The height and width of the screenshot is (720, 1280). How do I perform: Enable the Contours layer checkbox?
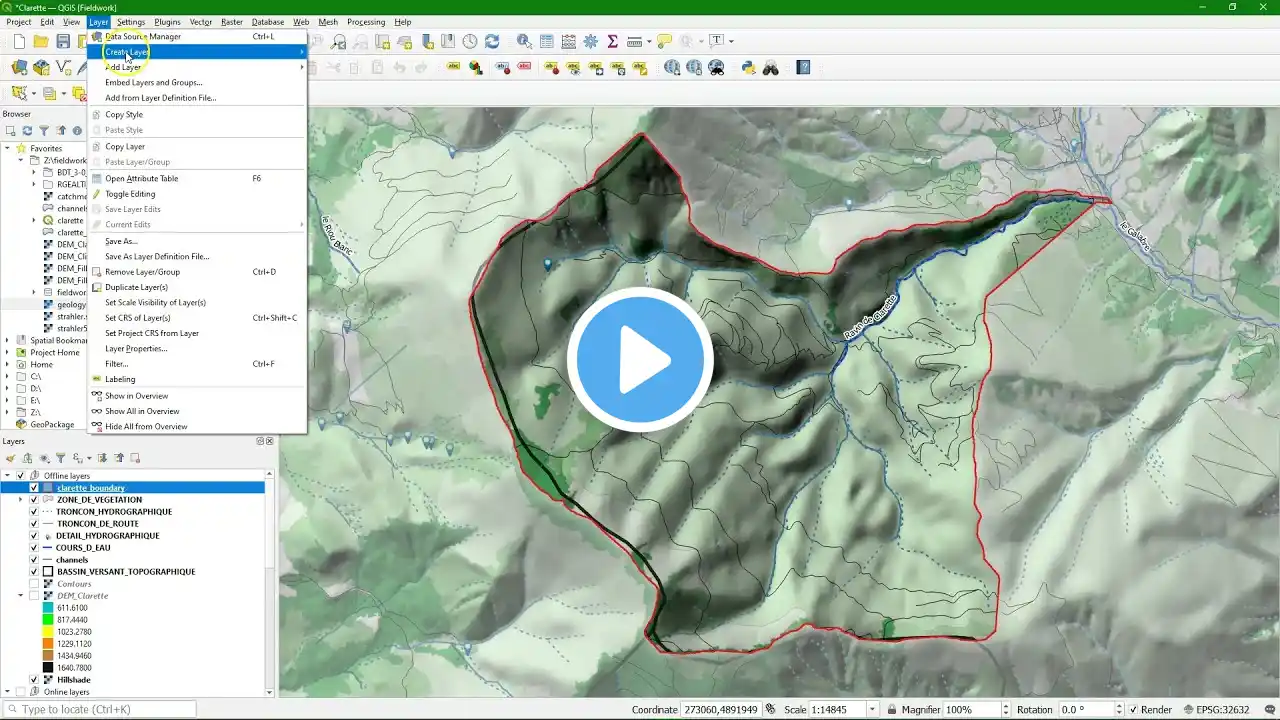34,584
